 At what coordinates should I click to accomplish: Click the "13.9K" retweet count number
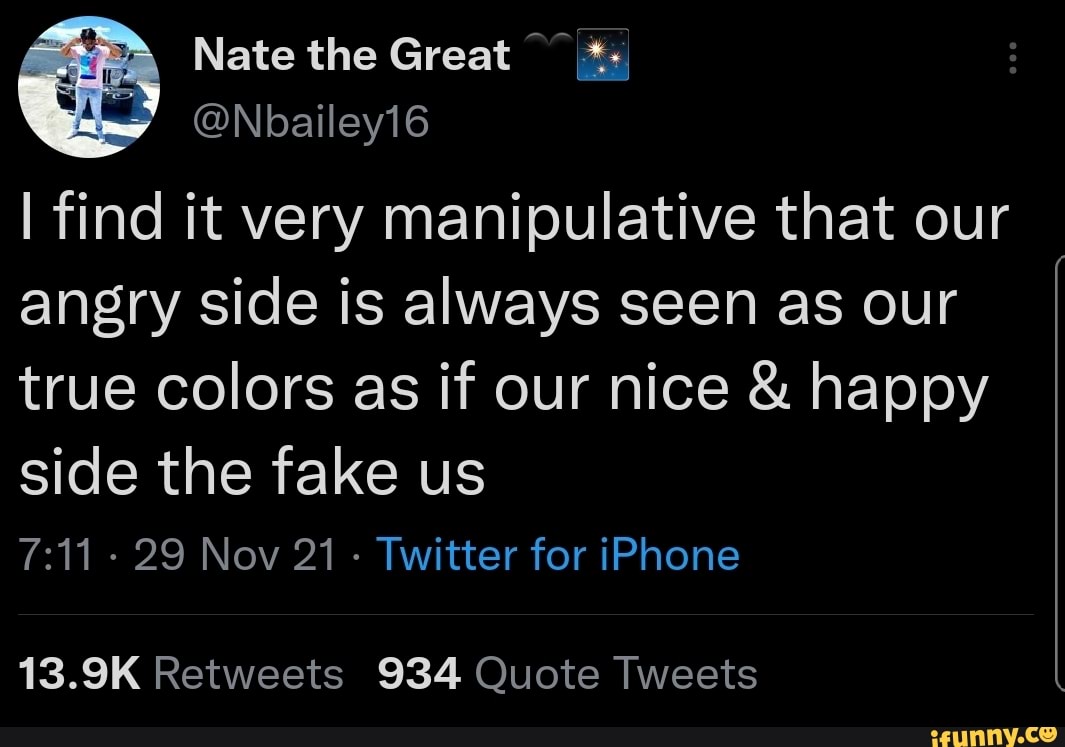81,673
